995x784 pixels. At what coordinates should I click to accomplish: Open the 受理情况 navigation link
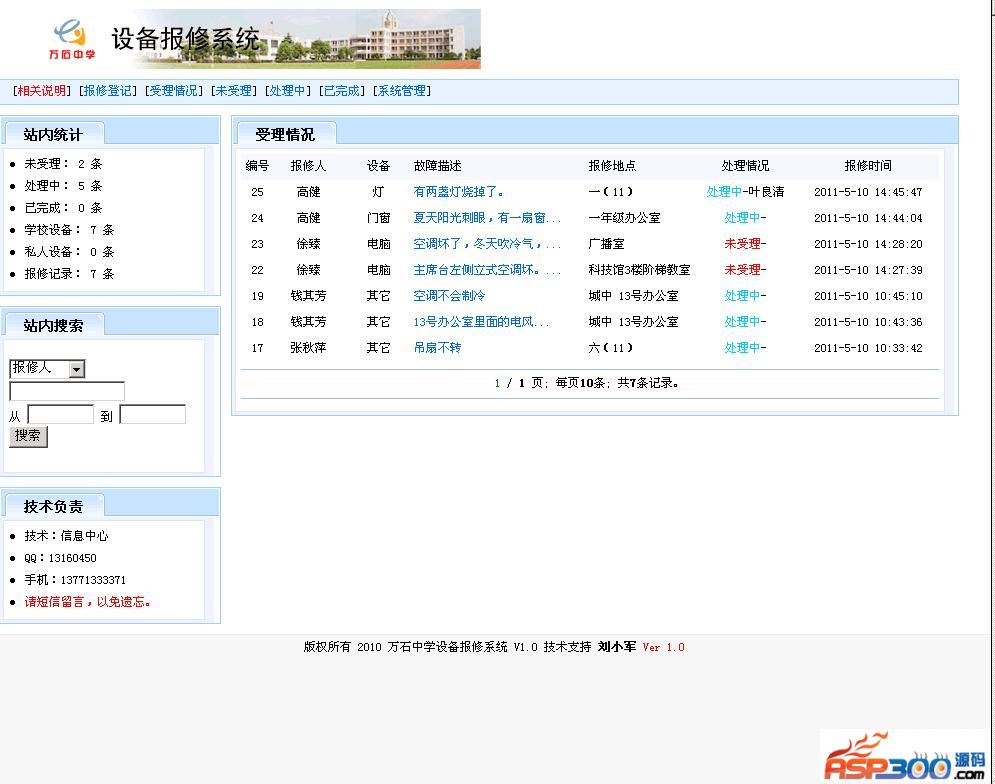pos(173,91)
